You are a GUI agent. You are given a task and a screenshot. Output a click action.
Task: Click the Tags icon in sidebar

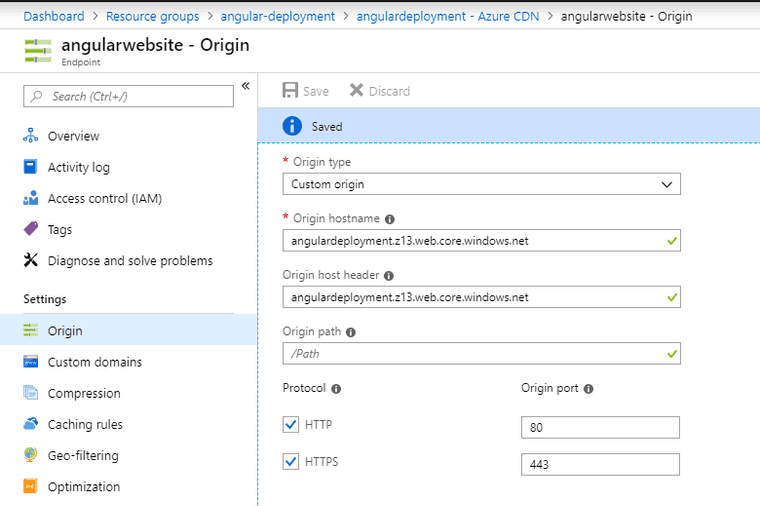point(30,229)
